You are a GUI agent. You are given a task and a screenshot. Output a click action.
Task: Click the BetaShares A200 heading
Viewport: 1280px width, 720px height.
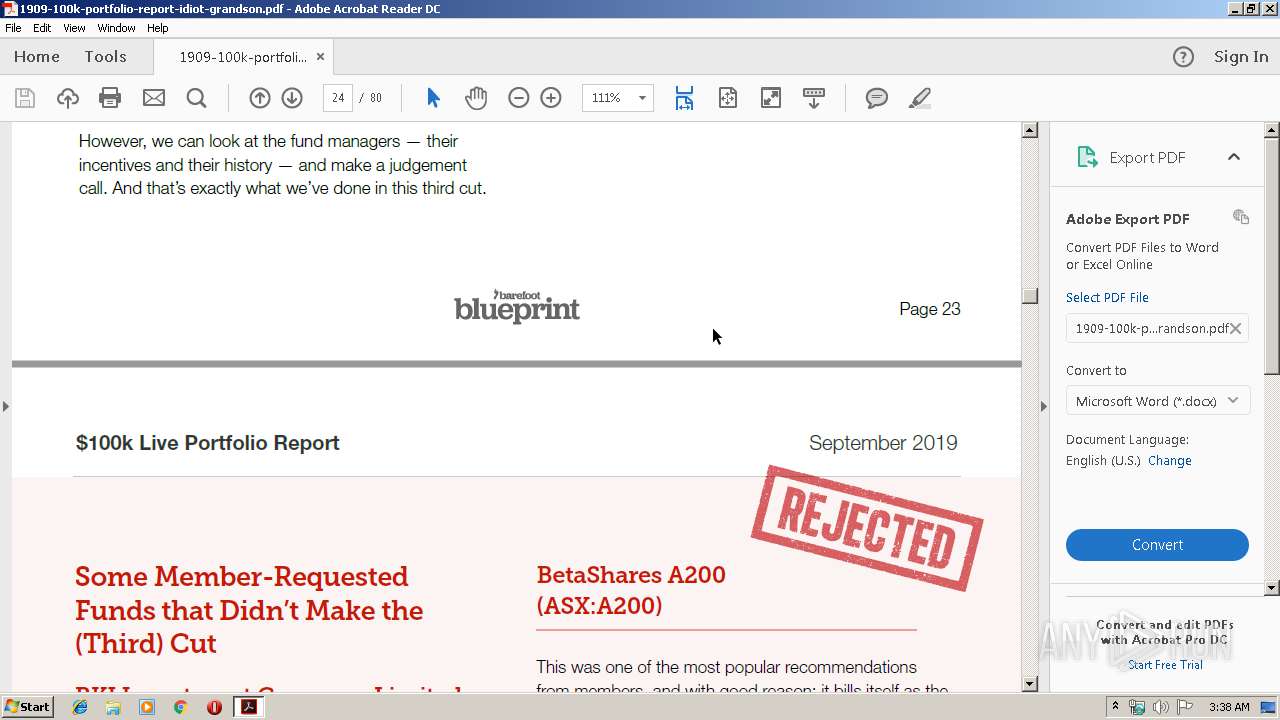click(x=631, y=590)
